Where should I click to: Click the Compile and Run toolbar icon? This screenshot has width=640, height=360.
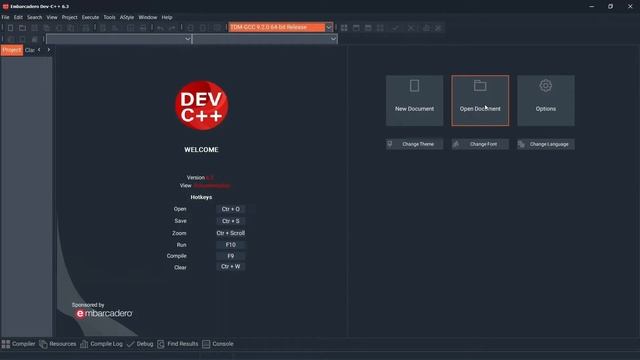pos(368,28)
